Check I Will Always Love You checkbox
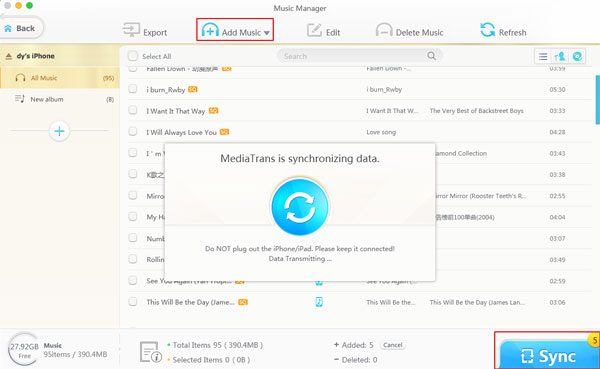The height and width of the screenshot is (369, 600). 133,132
